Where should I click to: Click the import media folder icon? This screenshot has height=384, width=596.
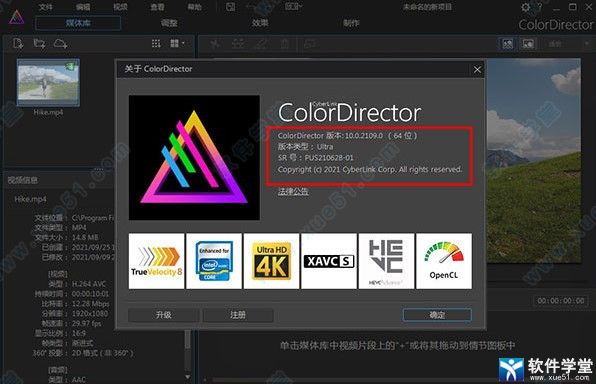(x=39, y=44)
